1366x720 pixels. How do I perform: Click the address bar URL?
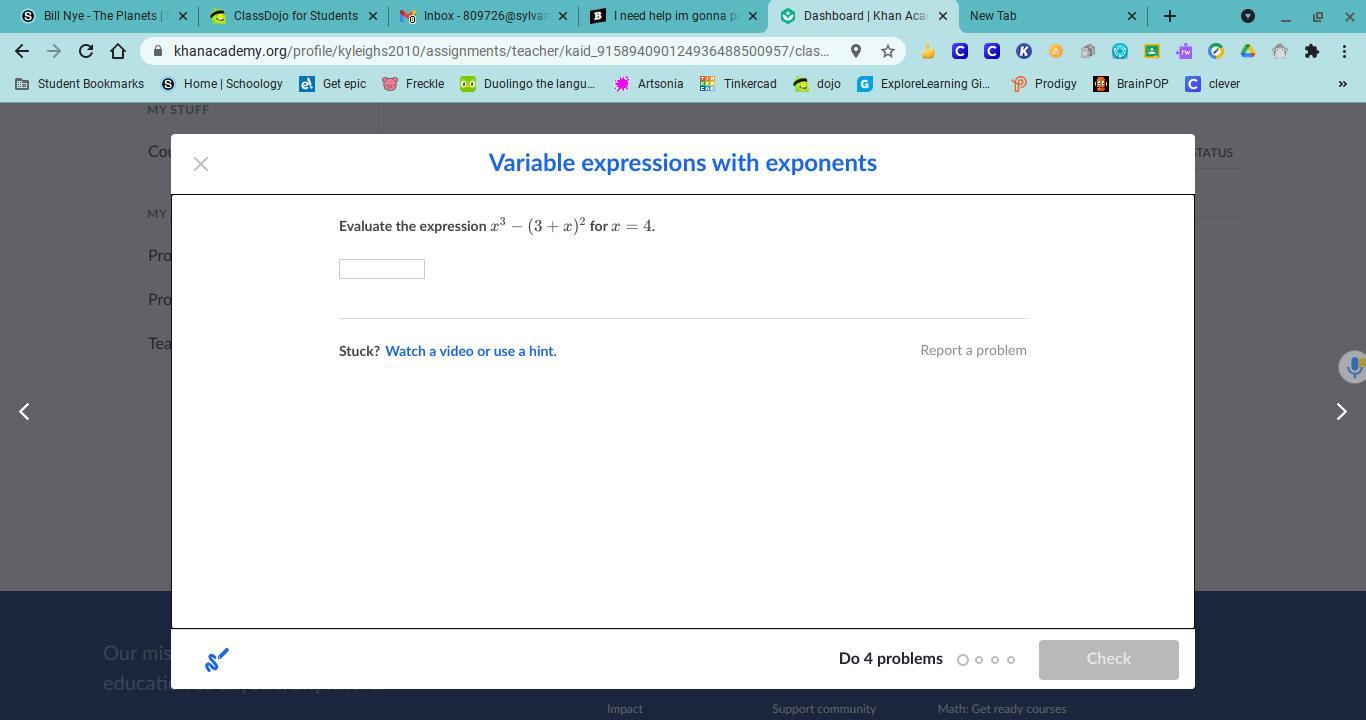pyautogui.click(x=501, y=51)
